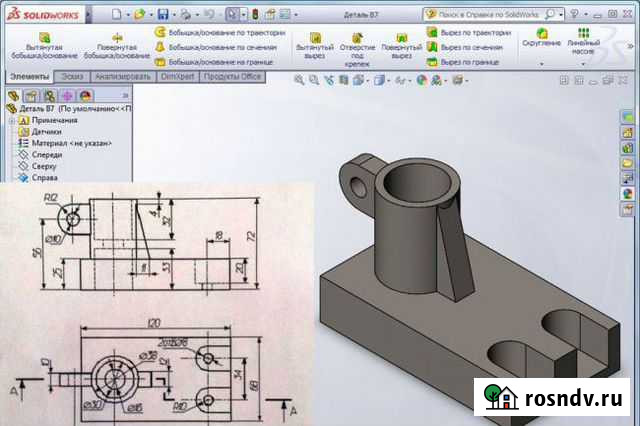Viewport: 640px width, 426px height.
Task: Click the Select cursor tool
Action: (x=232, y=15)
